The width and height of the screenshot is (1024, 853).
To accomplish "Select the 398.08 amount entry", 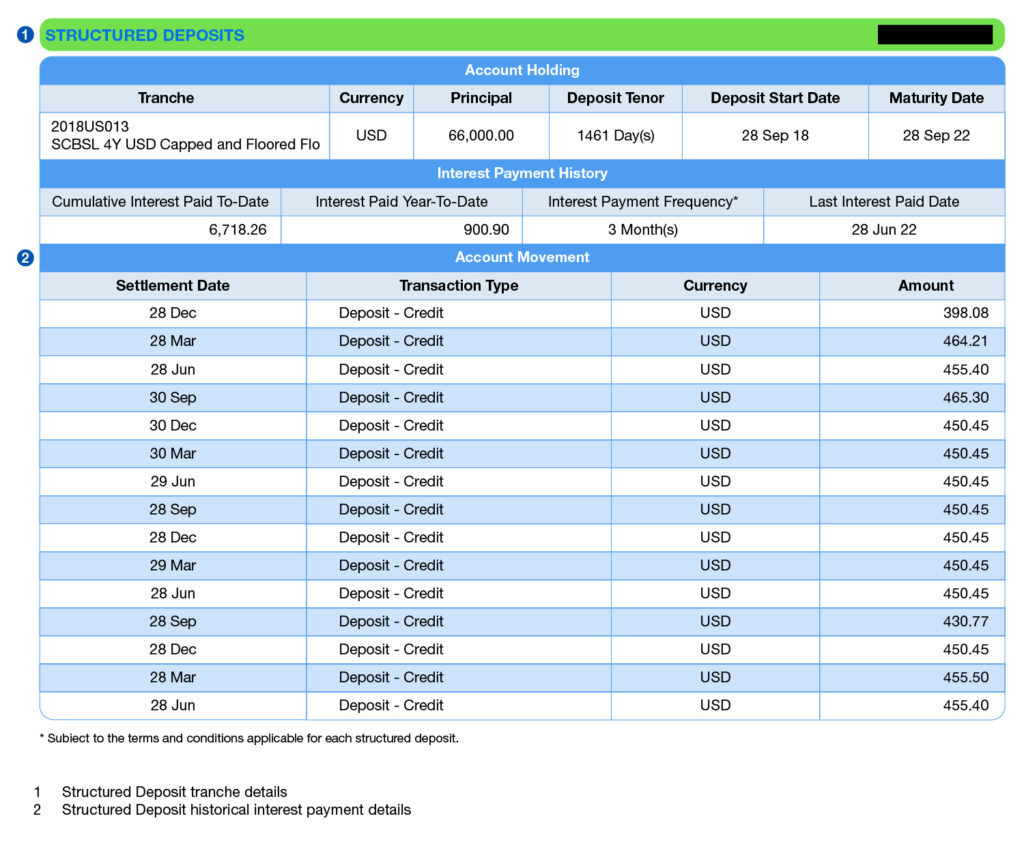I will (x=965, y=313).
